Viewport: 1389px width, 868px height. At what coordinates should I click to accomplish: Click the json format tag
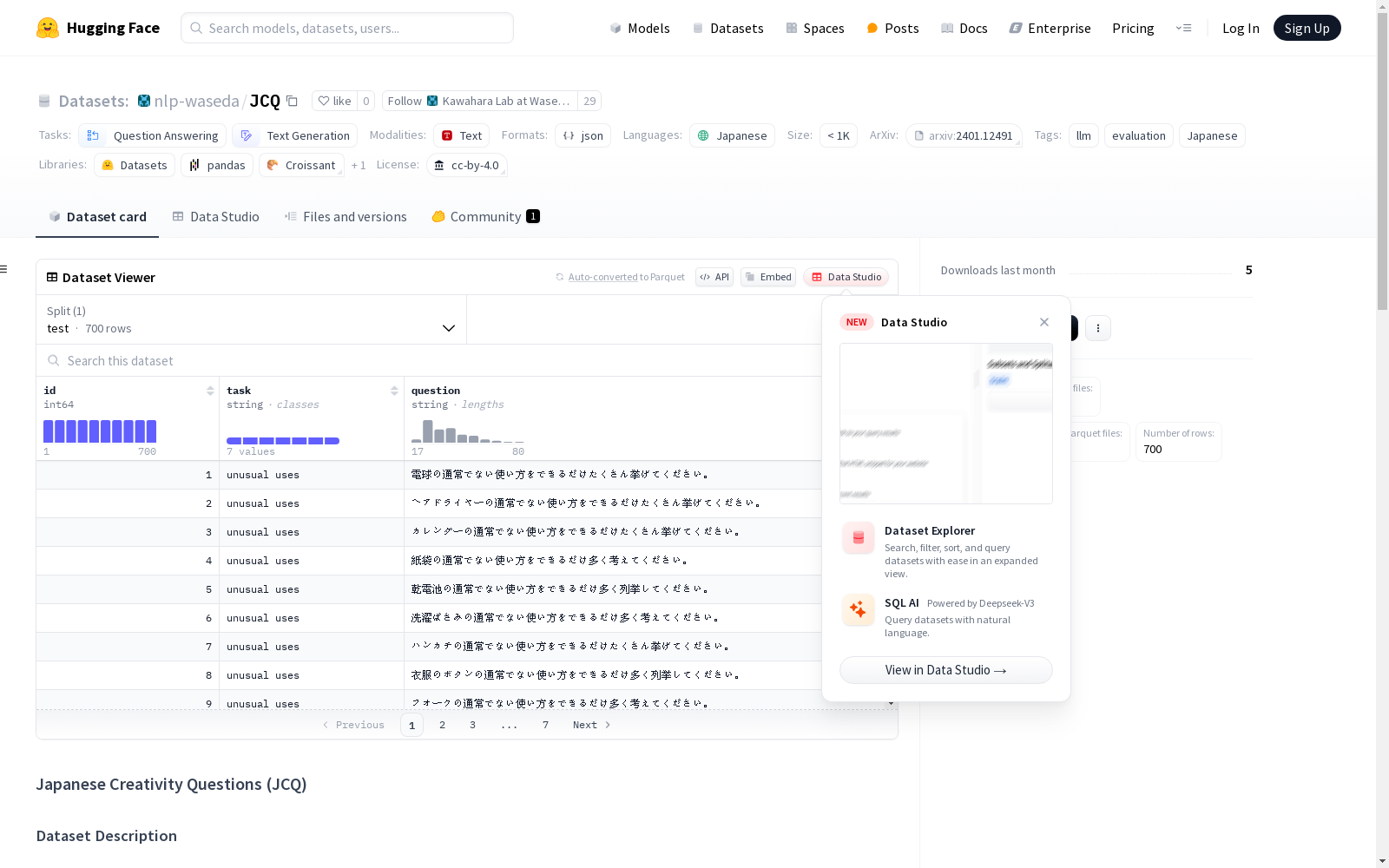point(583,135)
